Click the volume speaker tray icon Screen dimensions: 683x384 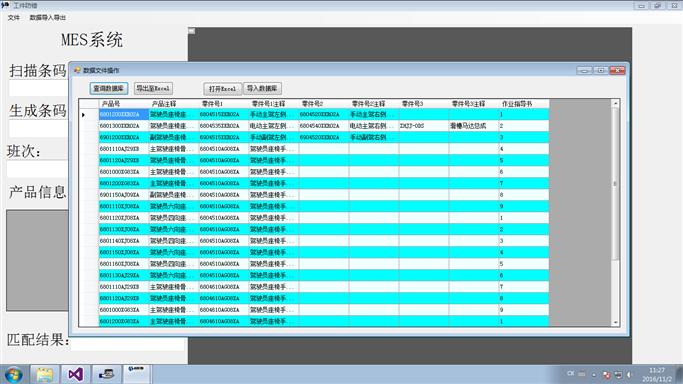point(629,374)
